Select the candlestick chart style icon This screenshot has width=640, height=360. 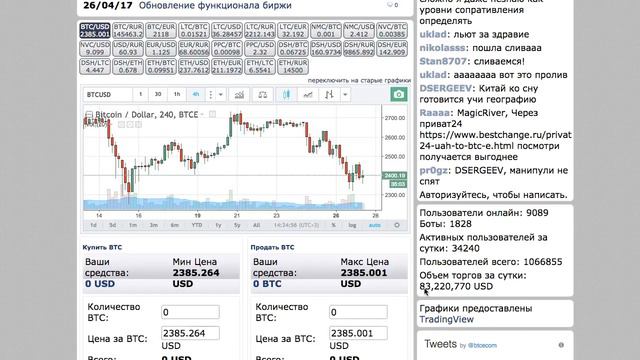click(x=286, y=95)
